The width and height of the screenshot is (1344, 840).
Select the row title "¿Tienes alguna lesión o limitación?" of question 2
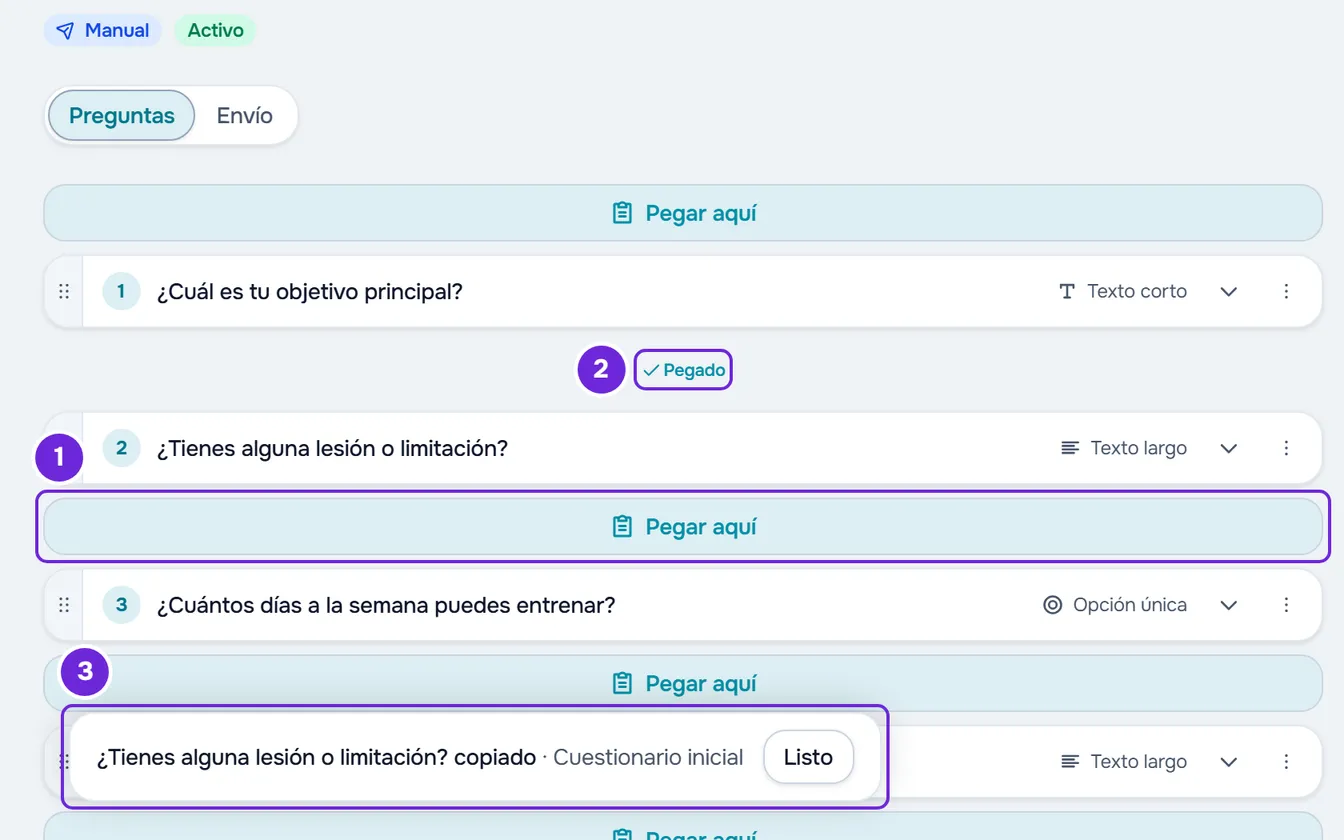tap(332, 448)
